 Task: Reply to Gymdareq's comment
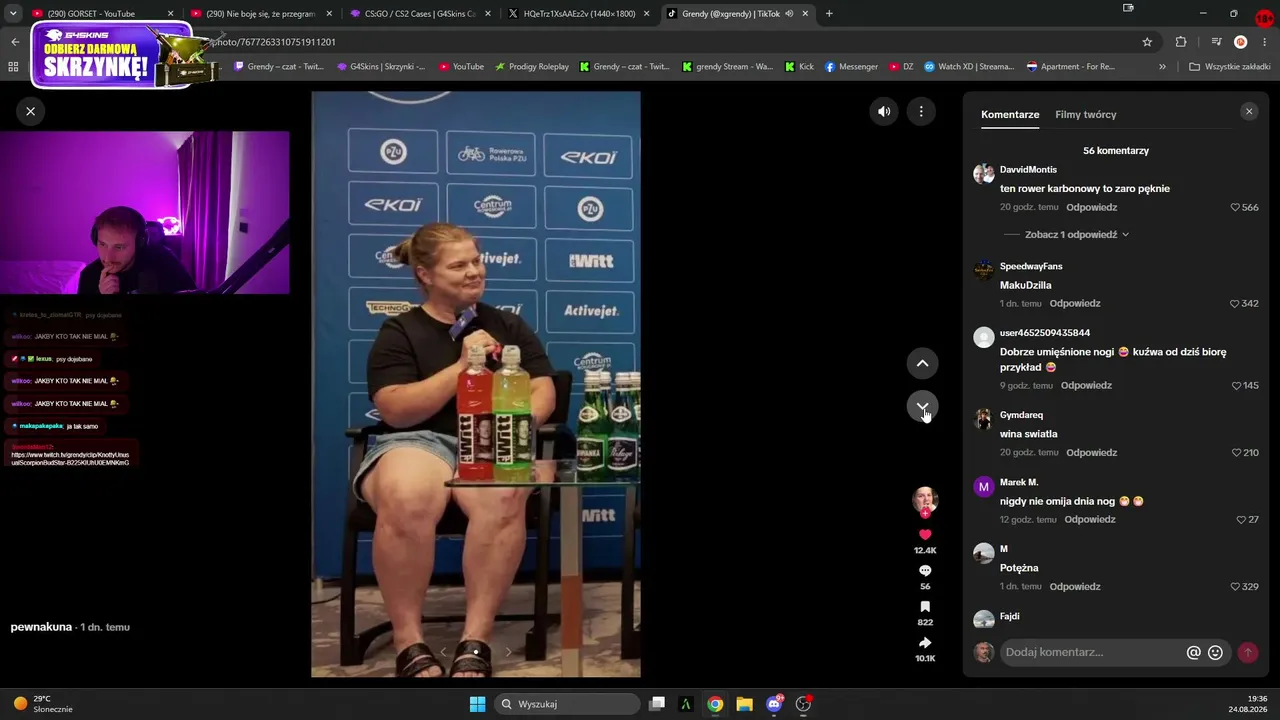(1092, 453)
